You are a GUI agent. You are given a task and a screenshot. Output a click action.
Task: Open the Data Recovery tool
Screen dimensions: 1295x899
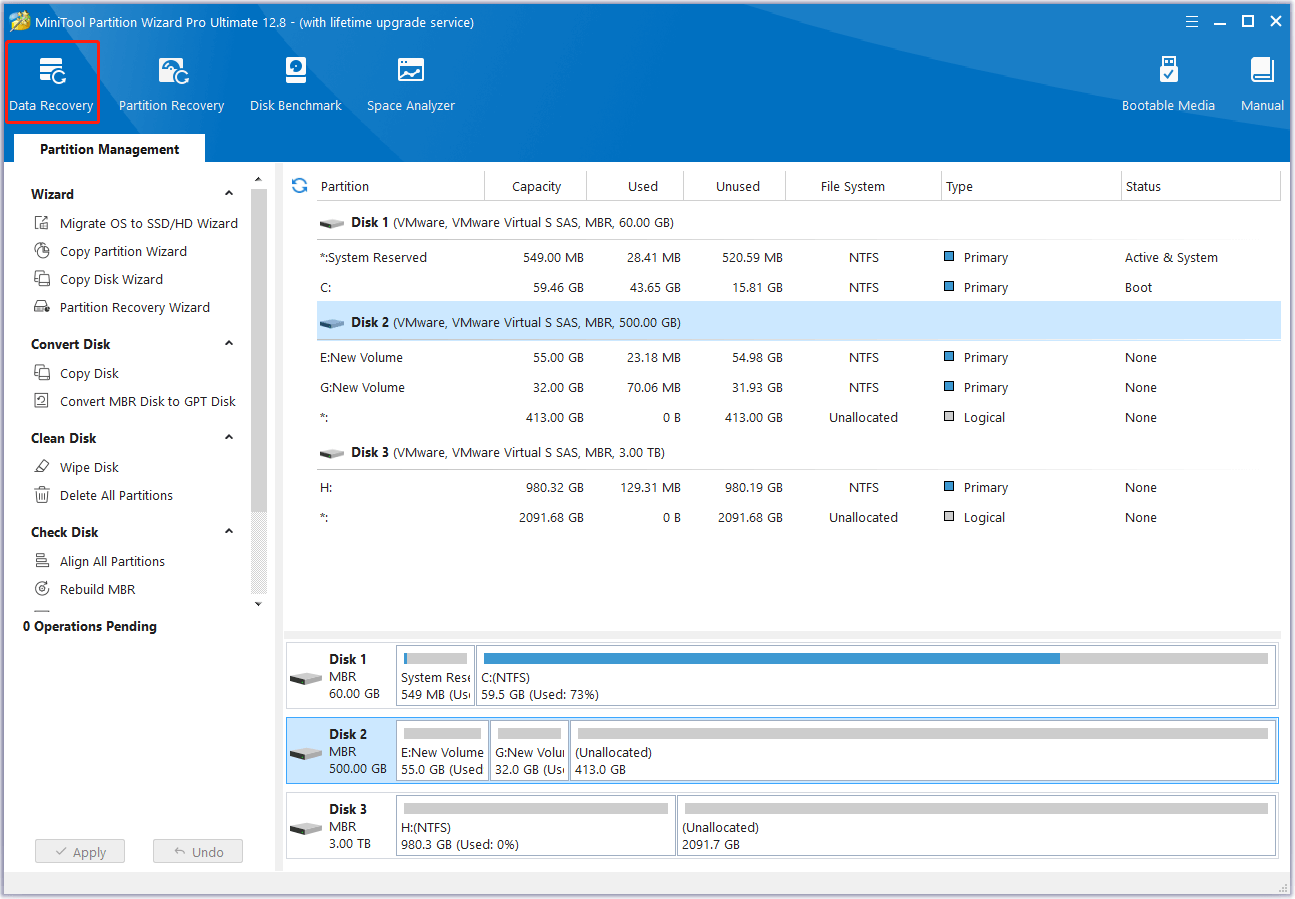(51, 84)
